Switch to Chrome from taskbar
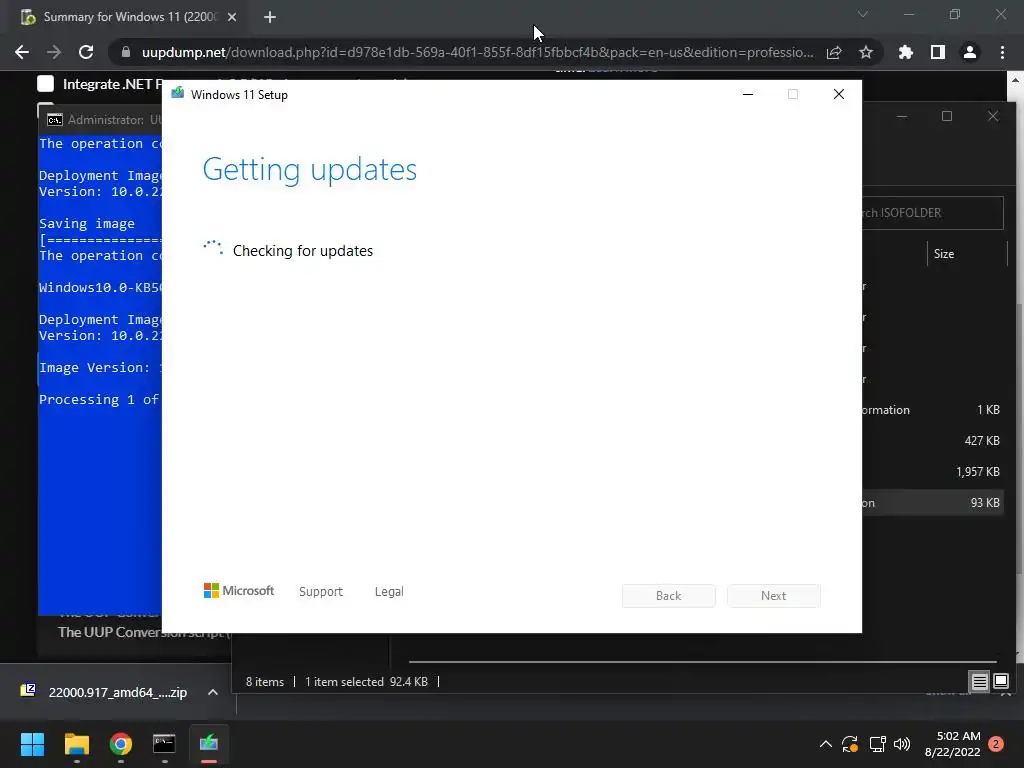Image resolution: width=1024 pixels, height=768 pixels. (121, 744)
